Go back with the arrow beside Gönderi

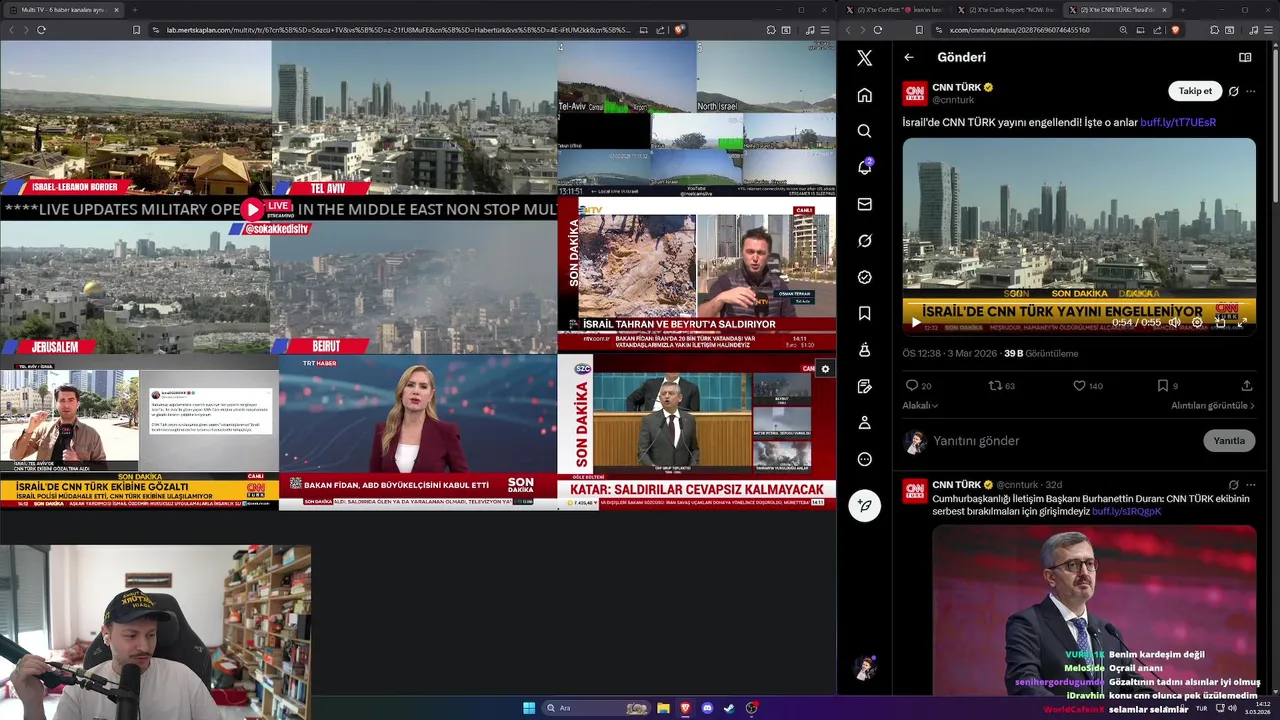click(909, 57)
